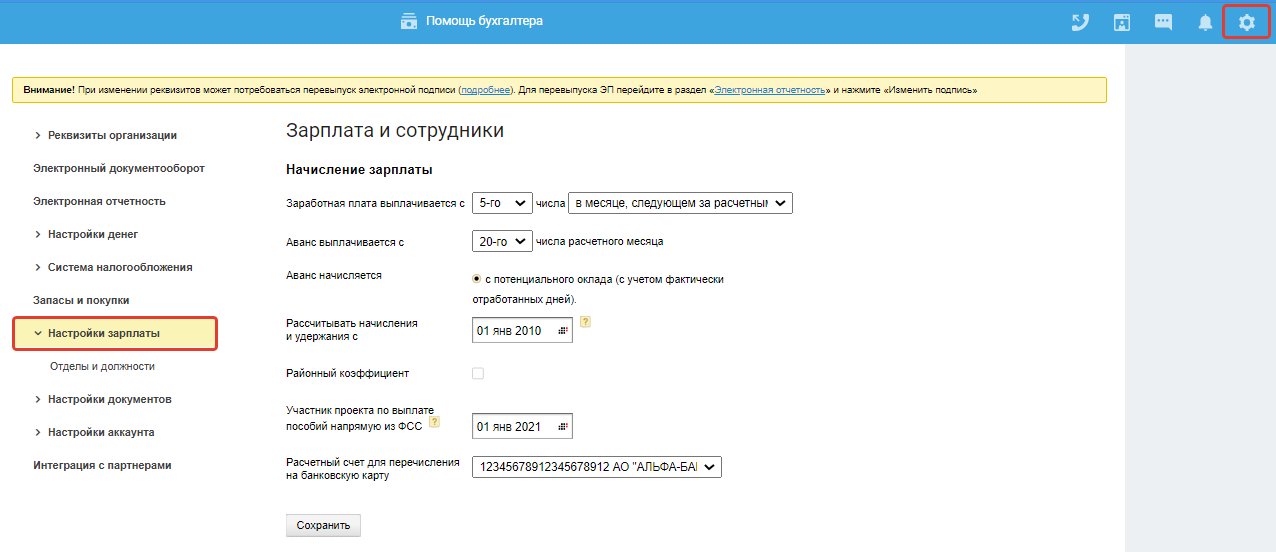Open the salary payment day dropdown '5-го'
This screenshot has width=1276, height=552.
click(502, 203)
